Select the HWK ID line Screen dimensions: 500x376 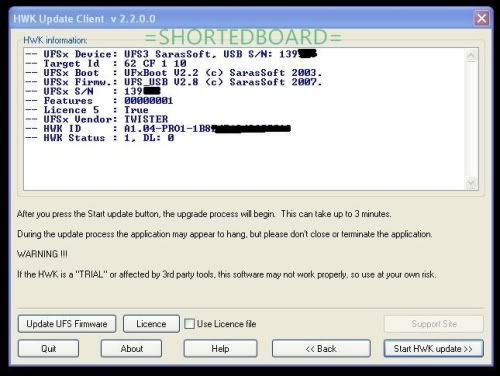click(x=158, y=129)
